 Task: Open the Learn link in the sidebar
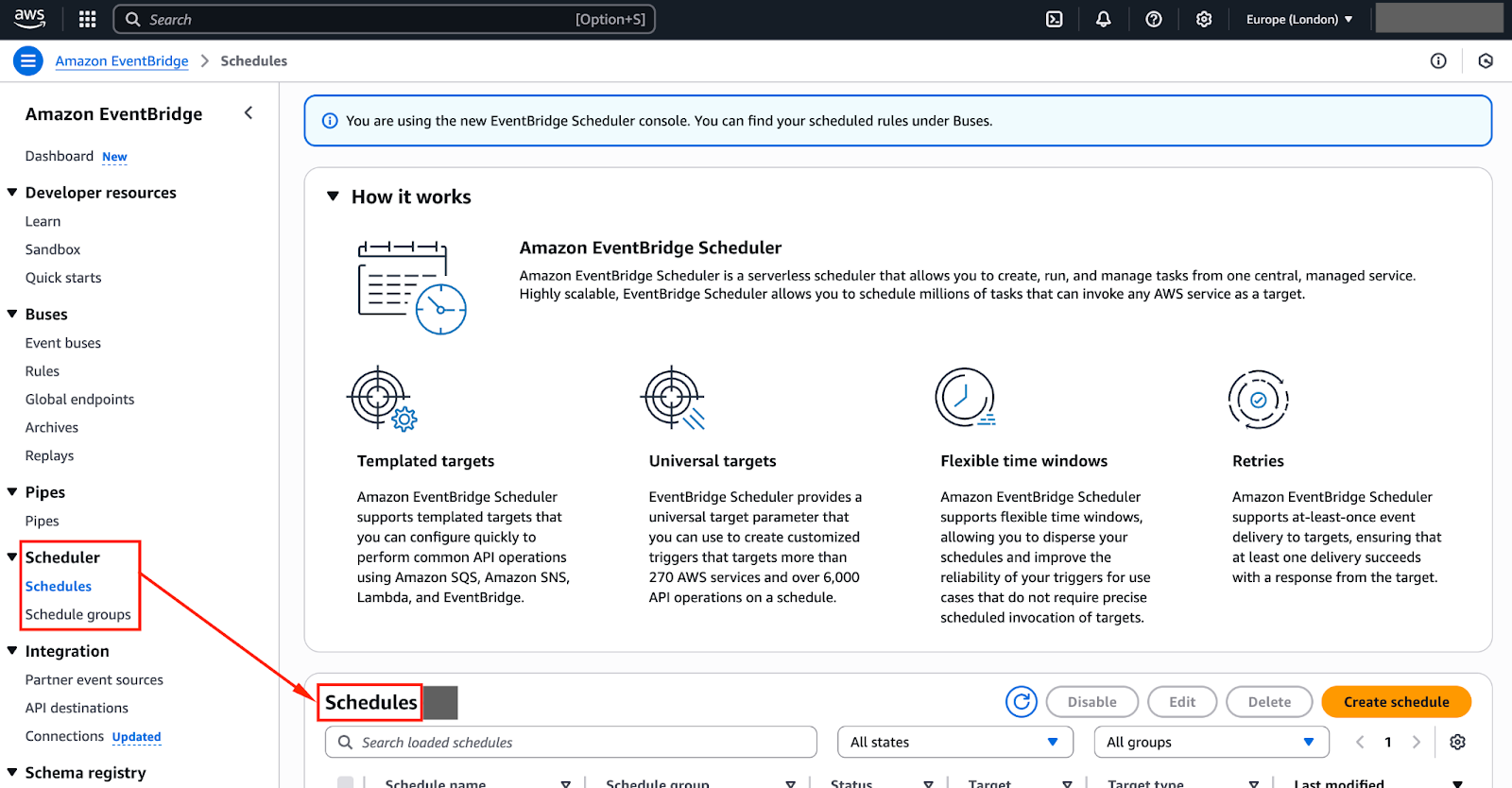point(43,221)
